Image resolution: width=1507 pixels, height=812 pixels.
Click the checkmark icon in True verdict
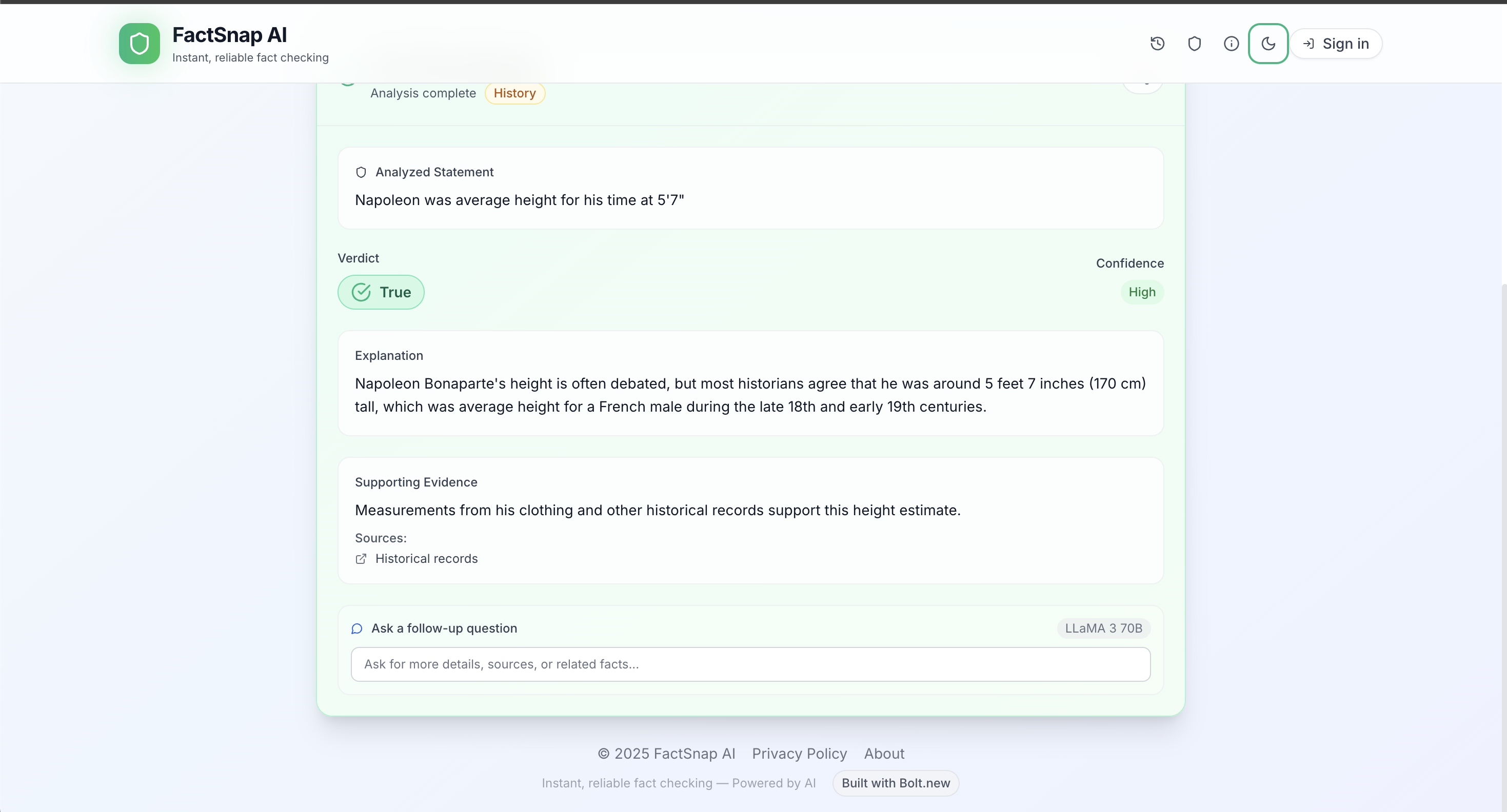point(362,292)
